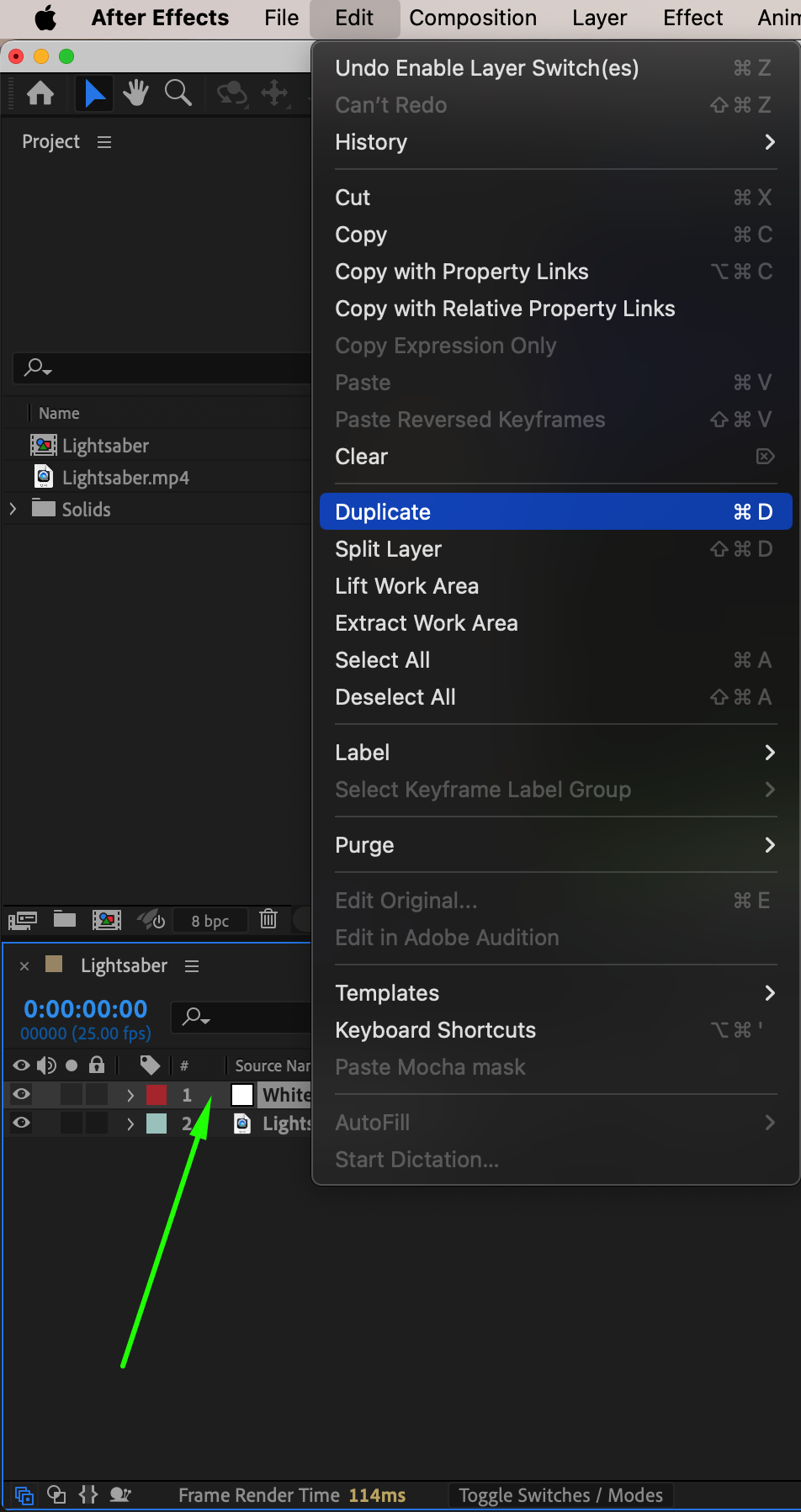Viewport: 801px width, 1512px height.
Task: Click Toggle Switches / Modes button
Action: 560,1495
